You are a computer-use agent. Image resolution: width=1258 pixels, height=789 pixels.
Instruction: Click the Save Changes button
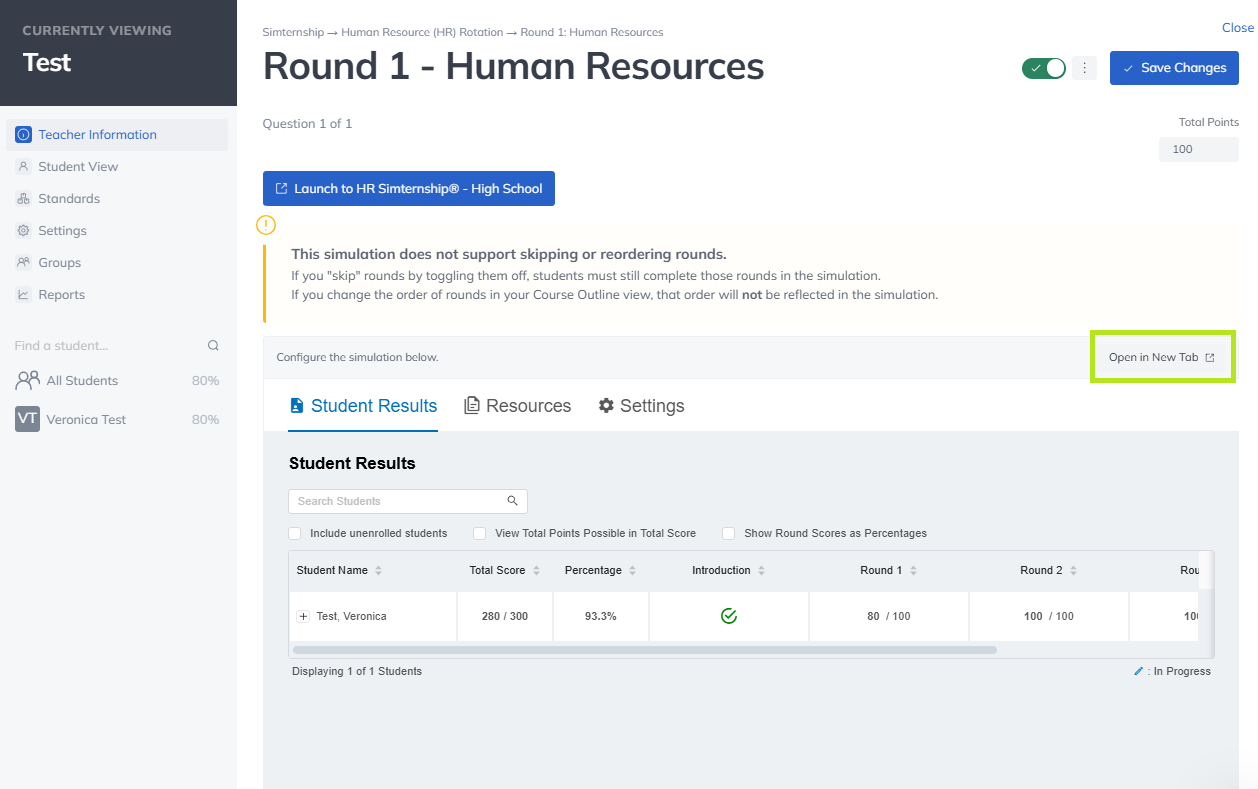[x=1174, y=68]
